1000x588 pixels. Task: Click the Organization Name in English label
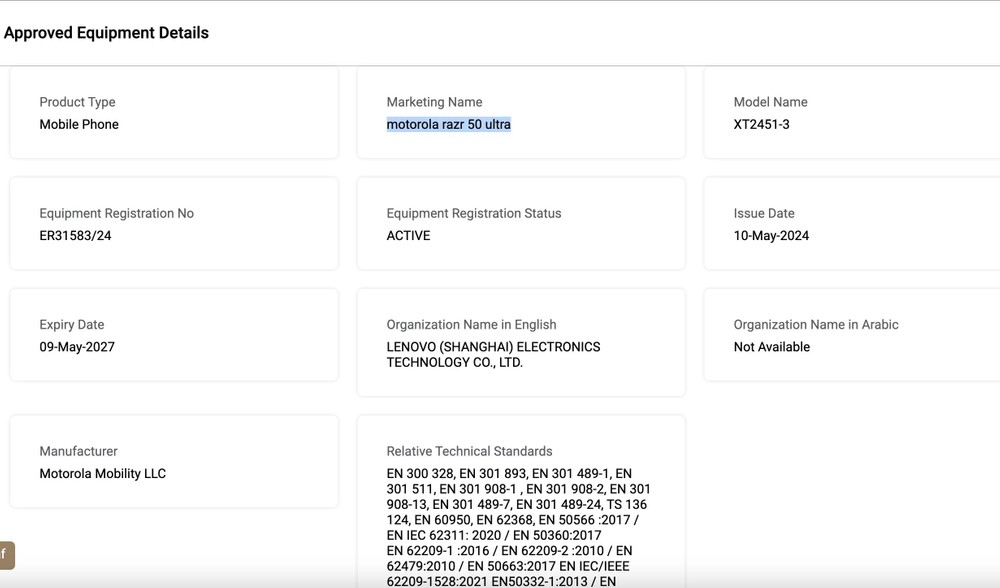[471, 325]
